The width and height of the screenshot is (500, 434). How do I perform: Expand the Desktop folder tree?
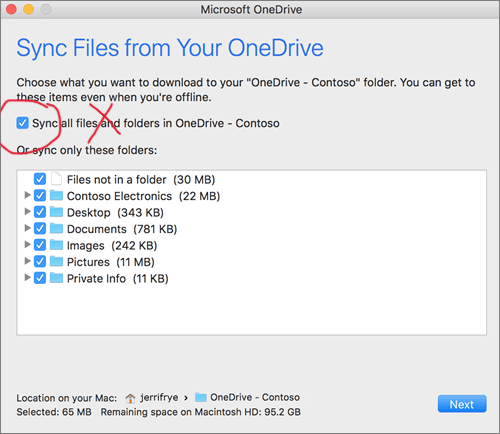pyautogui.click(x=27, y=211)
